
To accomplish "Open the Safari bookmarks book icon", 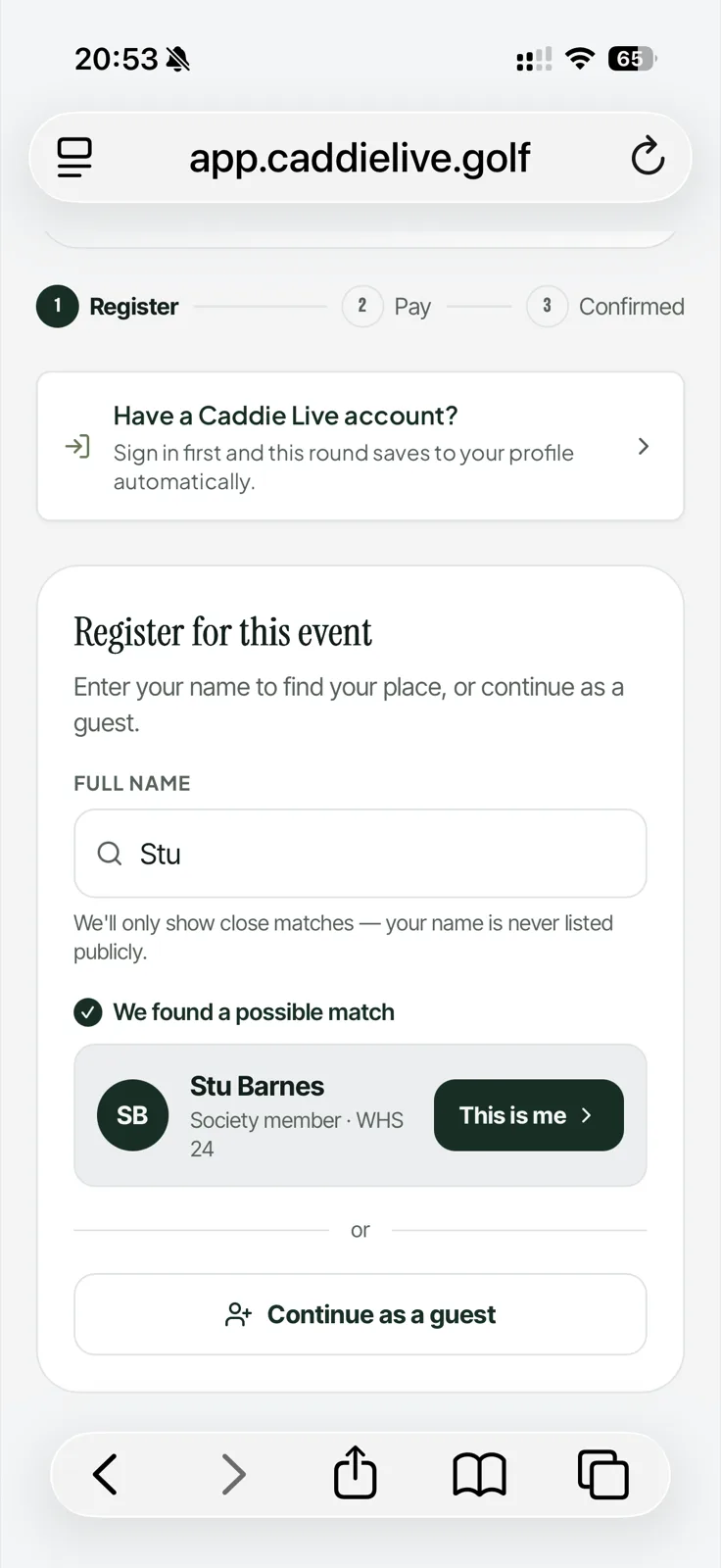I will coord(479,1475).
